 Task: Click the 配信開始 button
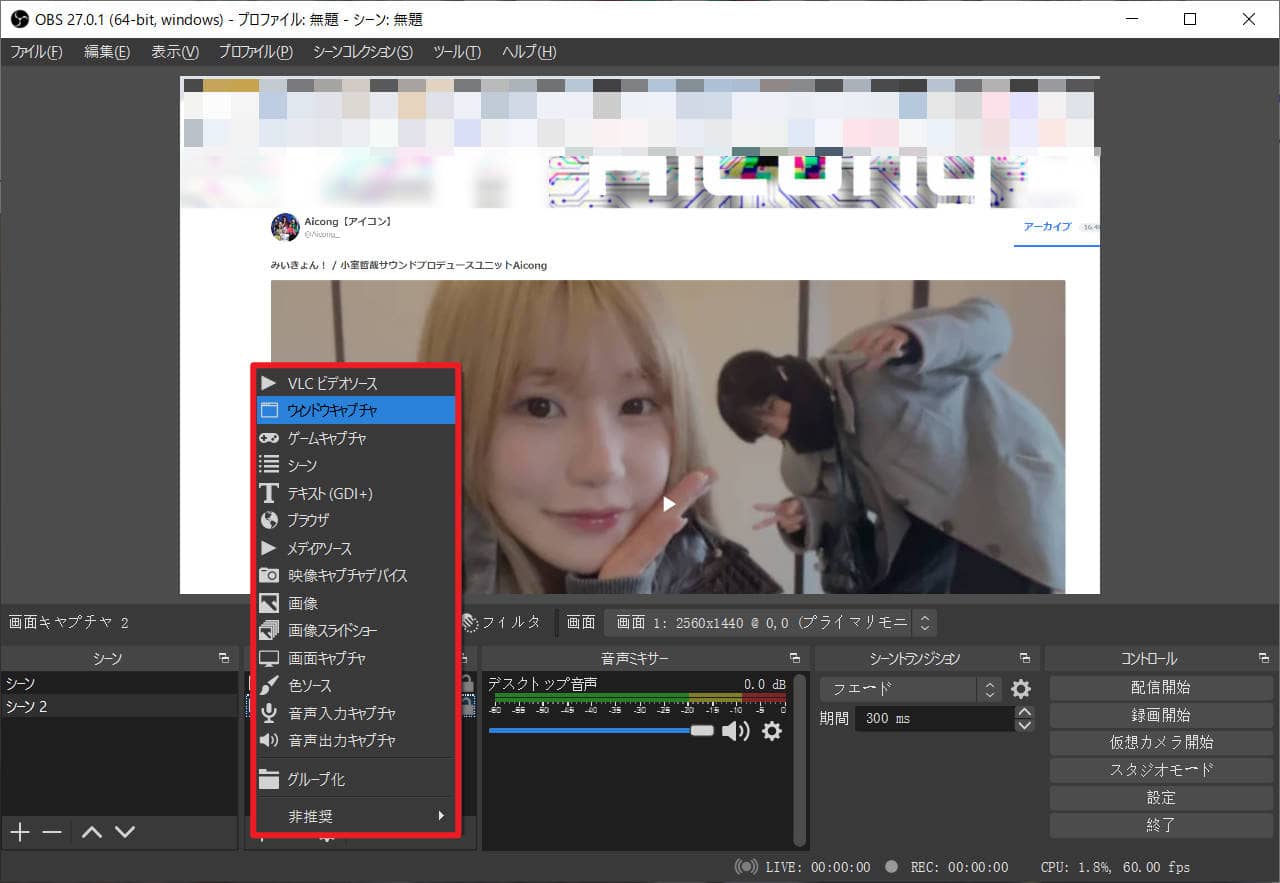pyautogui.click(x=1161, y=688)
